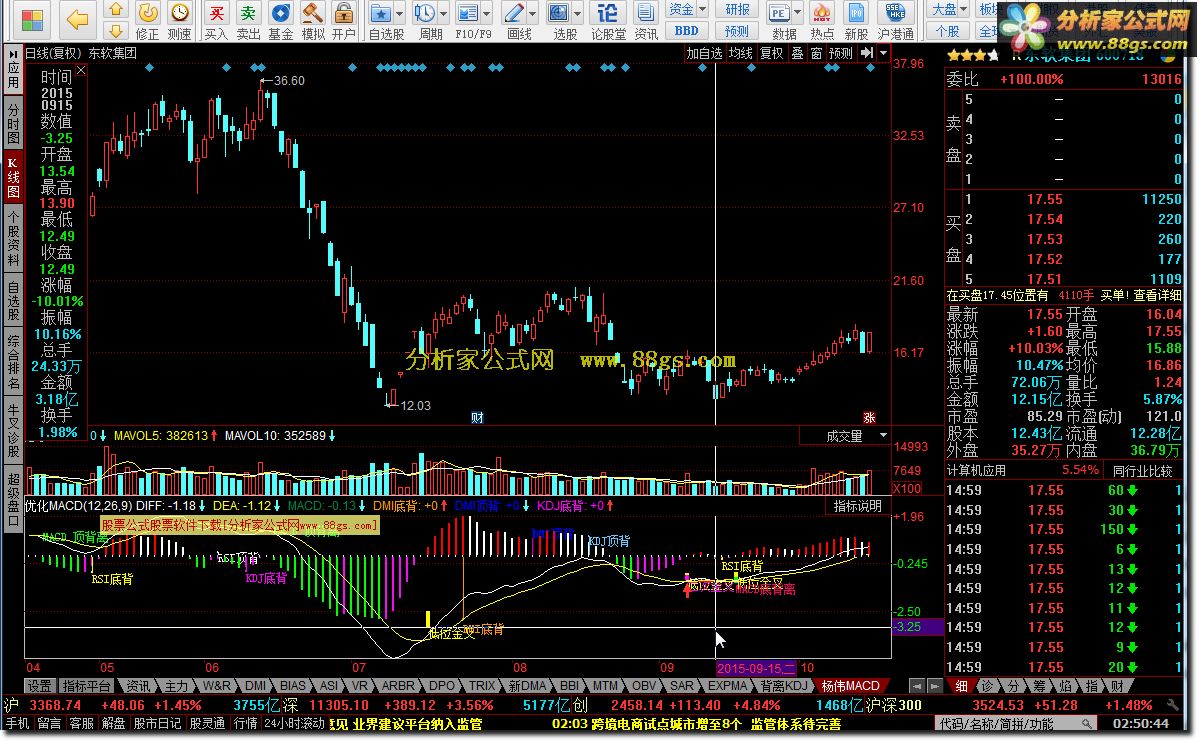Viewport: 1199px width, 741px height.
Task: Open the 沪港通 SSE-HKE icon
Action: pyautogui.click(x=895, y=21)
